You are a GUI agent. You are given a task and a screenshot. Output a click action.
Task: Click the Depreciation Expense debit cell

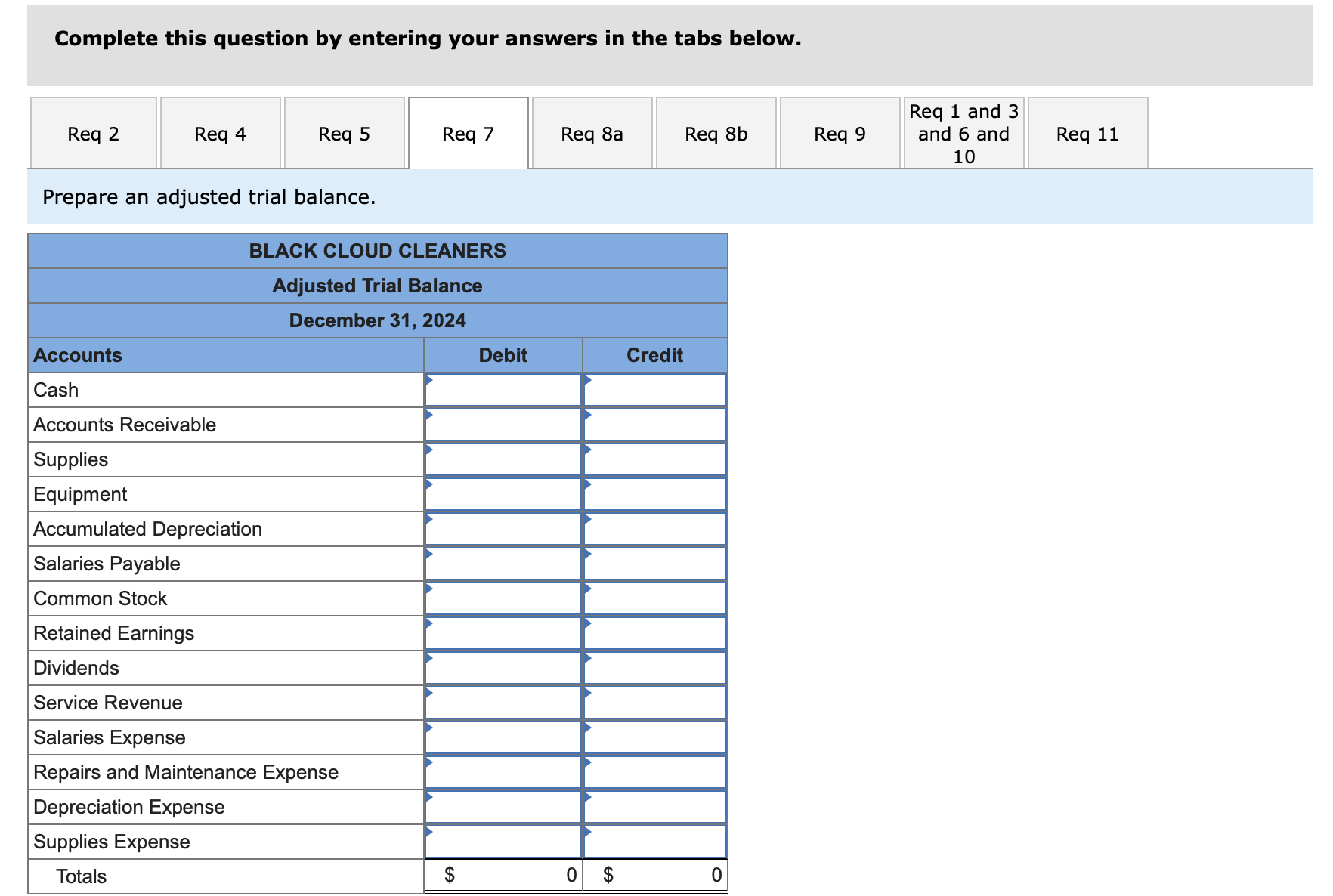(503, 807)
